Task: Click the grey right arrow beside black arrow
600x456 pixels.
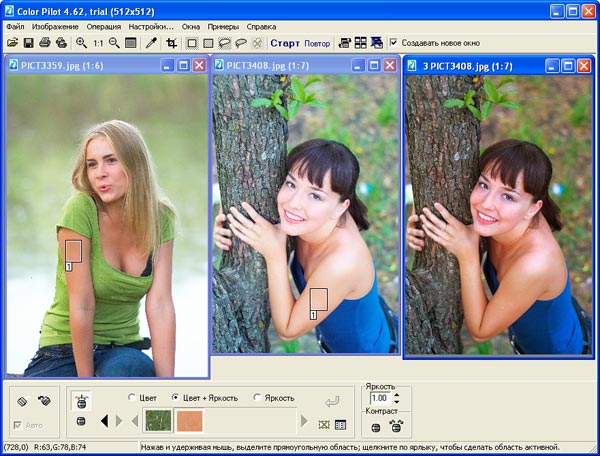Action: click(119, 421)
